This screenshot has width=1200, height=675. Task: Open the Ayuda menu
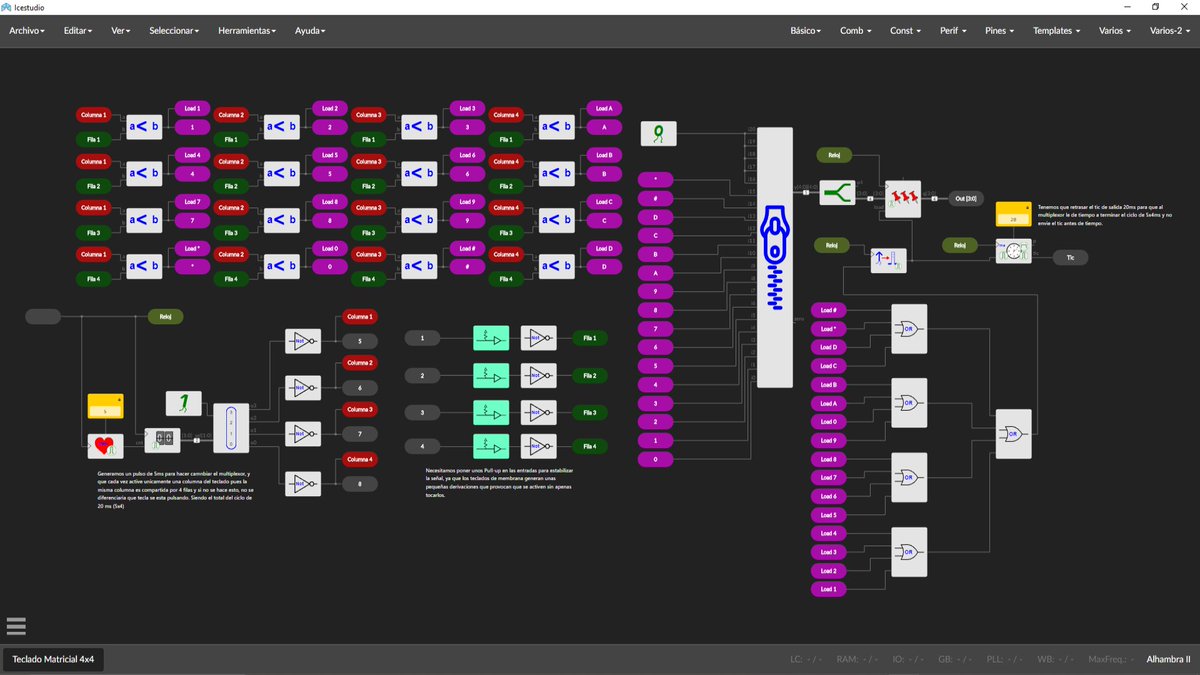pyautogui.click(x=310, y=31)
